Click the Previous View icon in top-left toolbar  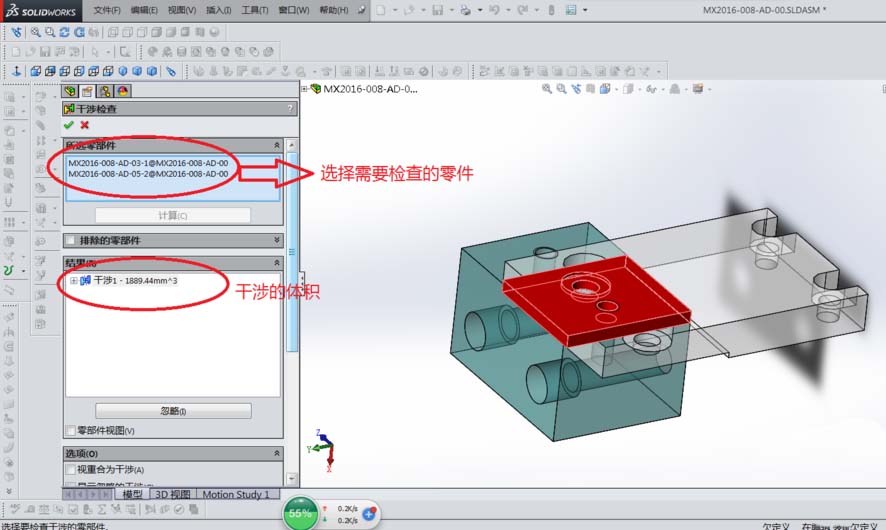click(x=17, y=32)
